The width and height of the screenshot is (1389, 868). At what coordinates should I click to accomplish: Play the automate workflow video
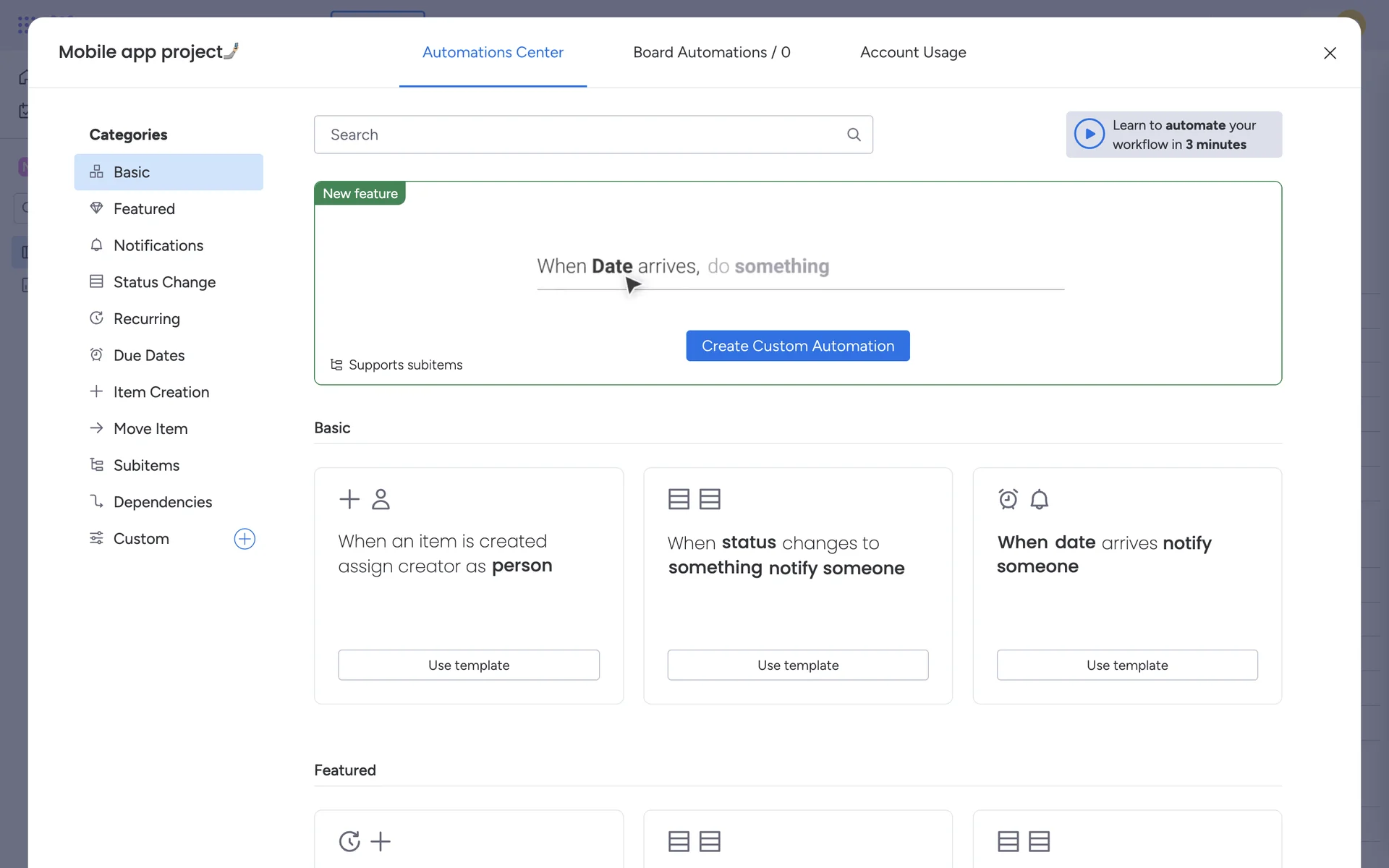(x=1089, y=135)
